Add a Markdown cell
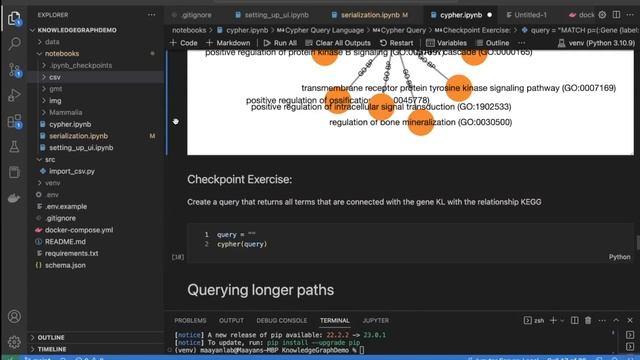 [x=228, y=43]
